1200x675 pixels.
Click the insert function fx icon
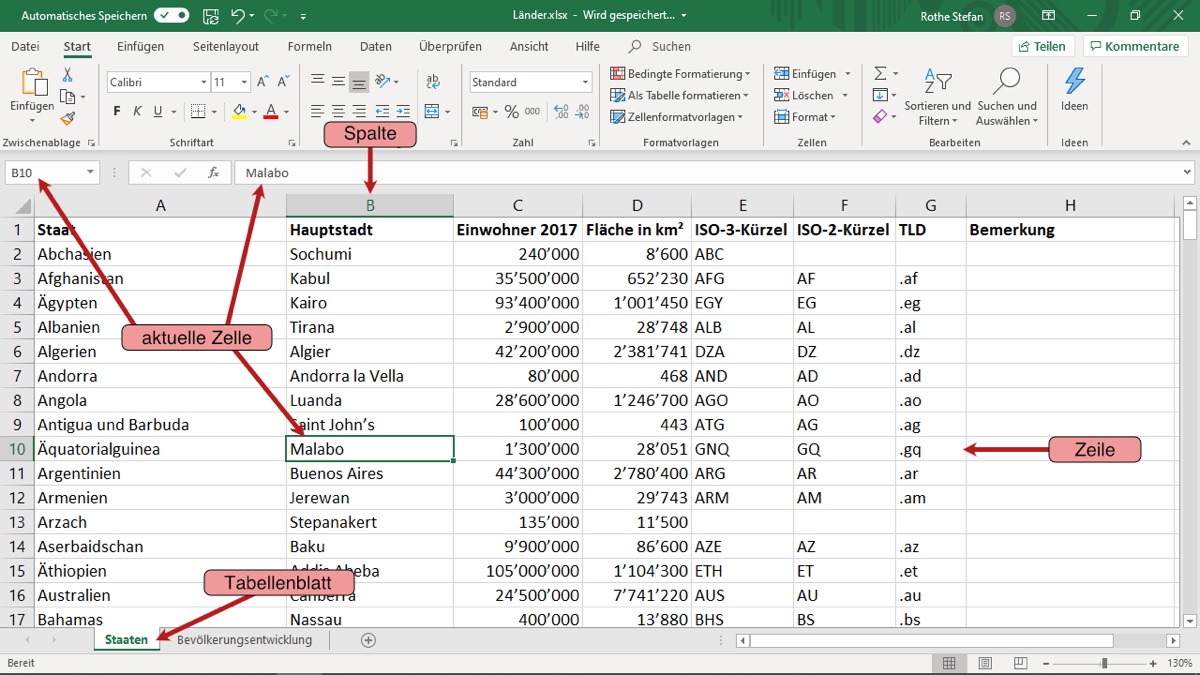[213, 173]
